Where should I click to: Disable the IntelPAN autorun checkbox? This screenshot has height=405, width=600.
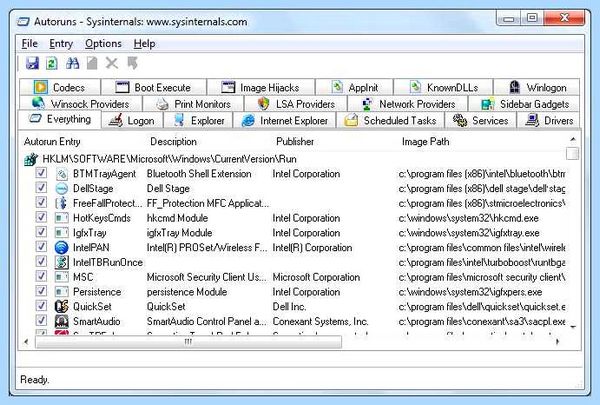coord(41,247)
